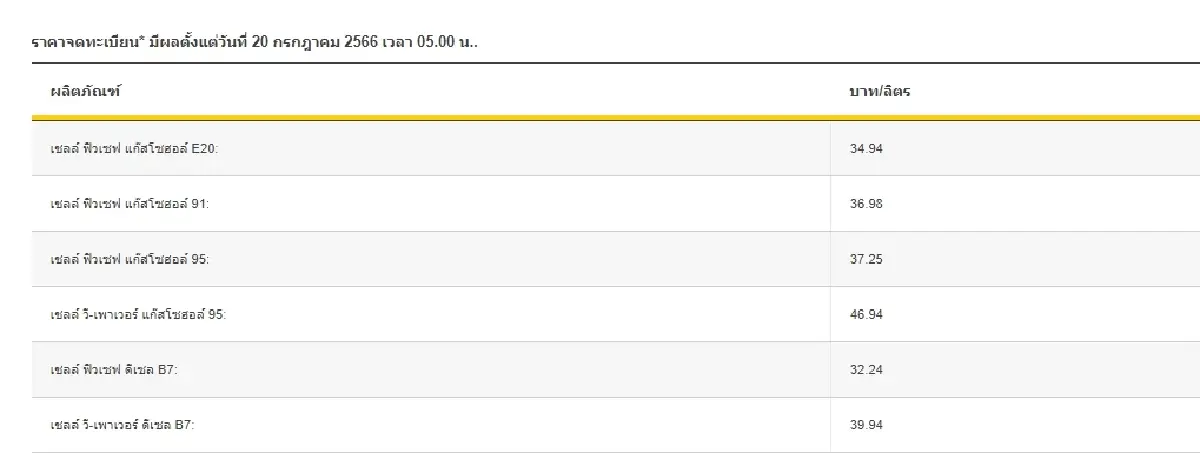Select the FuelSave Diesel B7 product name
This screenshot has width=1200, height=453.
(113, 370)
